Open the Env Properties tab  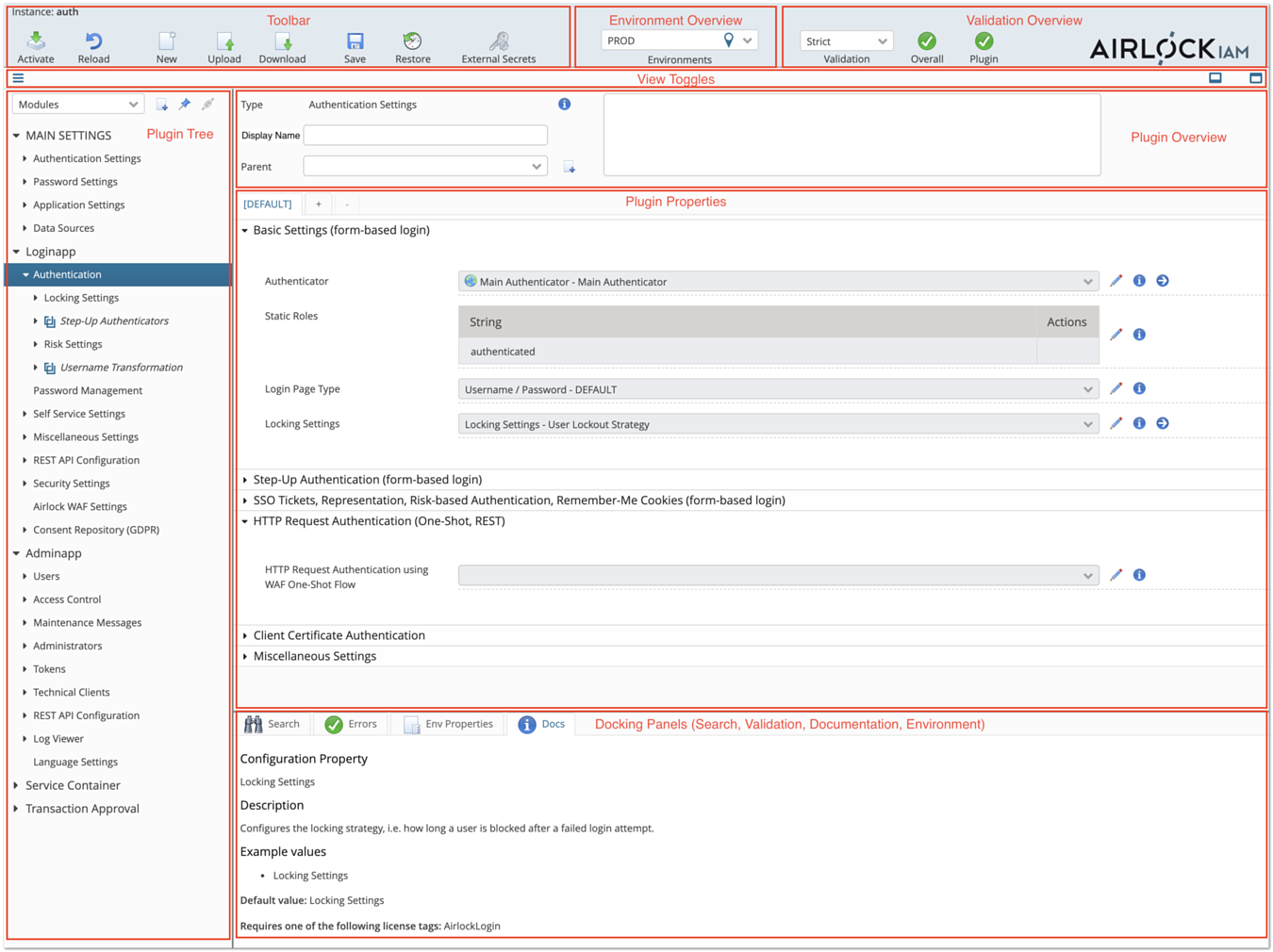[448, 724]
